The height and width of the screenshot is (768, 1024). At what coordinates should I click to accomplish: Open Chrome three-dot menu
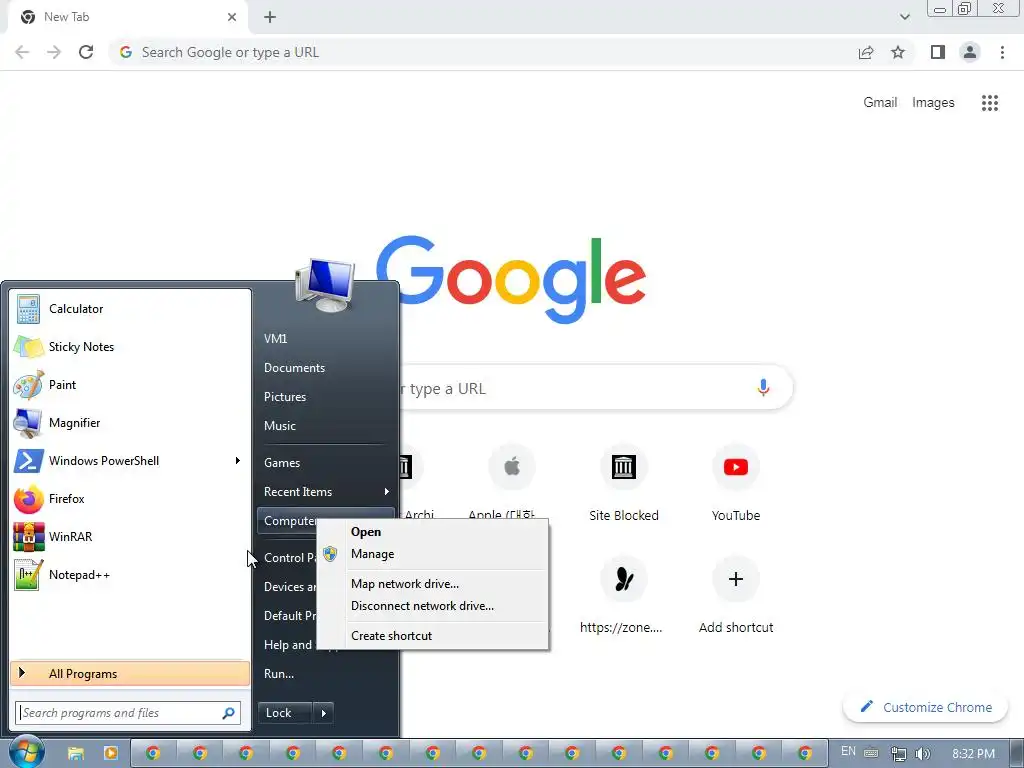point(1002,52)
